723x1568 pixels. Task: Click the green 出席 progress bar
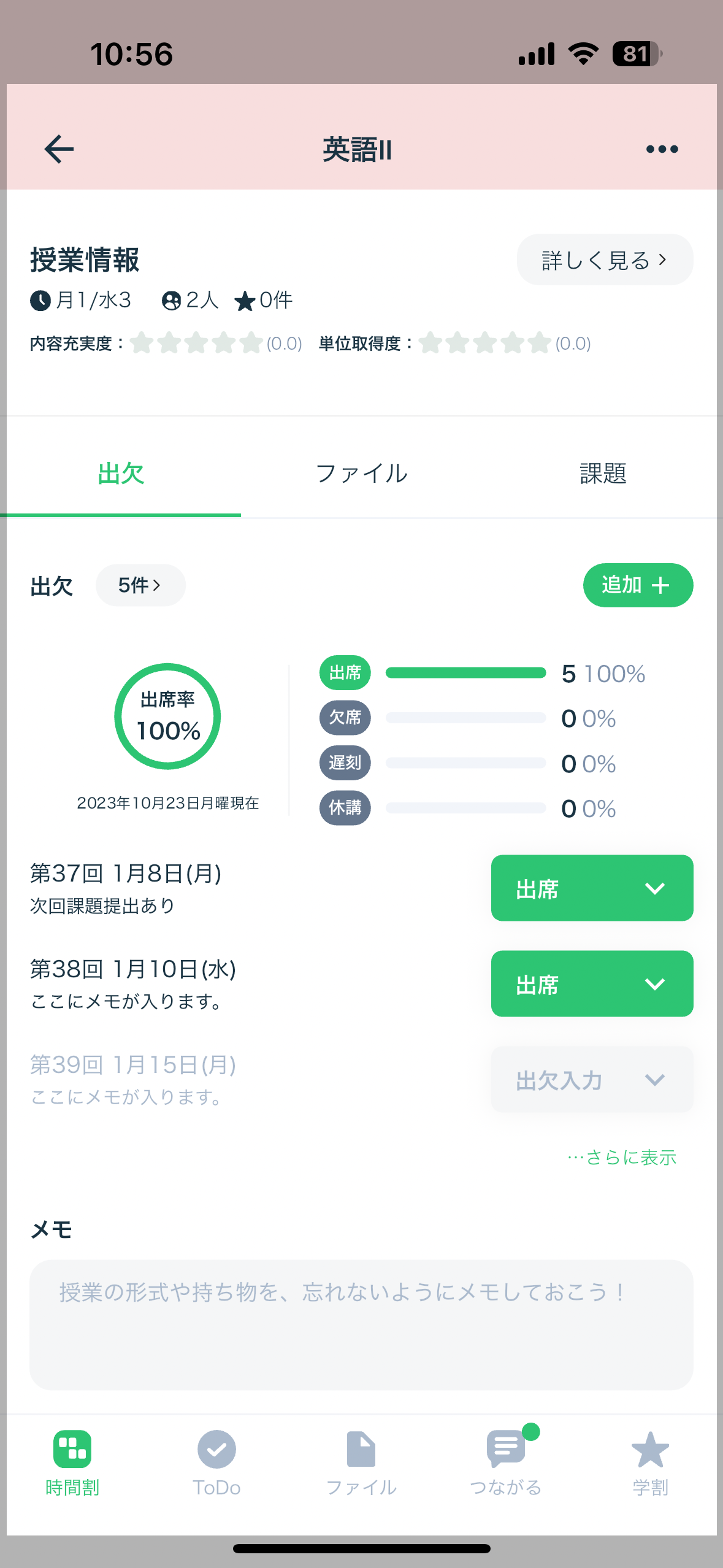(465, 673)
